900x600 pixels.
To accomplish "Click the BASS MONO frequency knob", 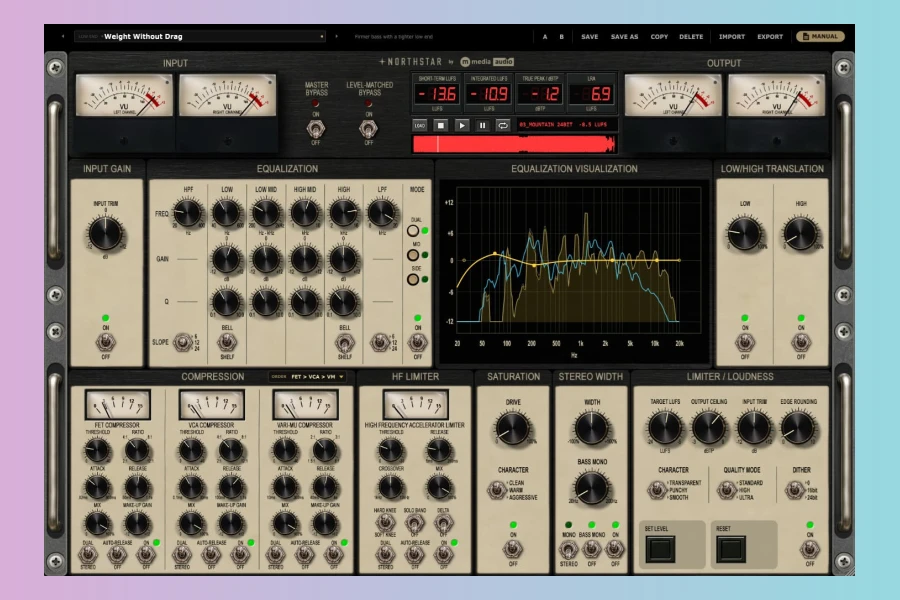I will [x=591, y=488].
